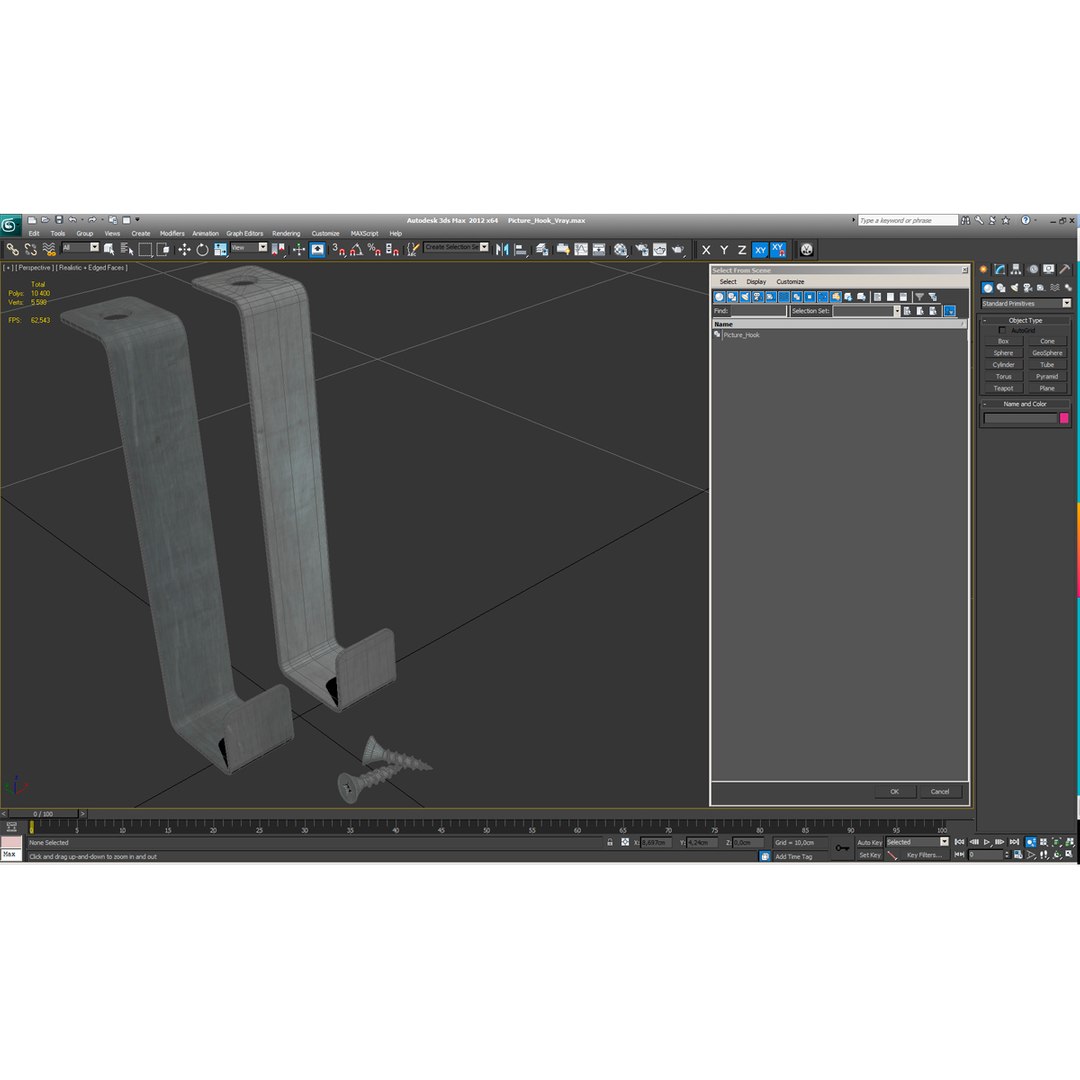Toggle Window/Crossing selection mode

pyautogui.click(x=163, y=249)
